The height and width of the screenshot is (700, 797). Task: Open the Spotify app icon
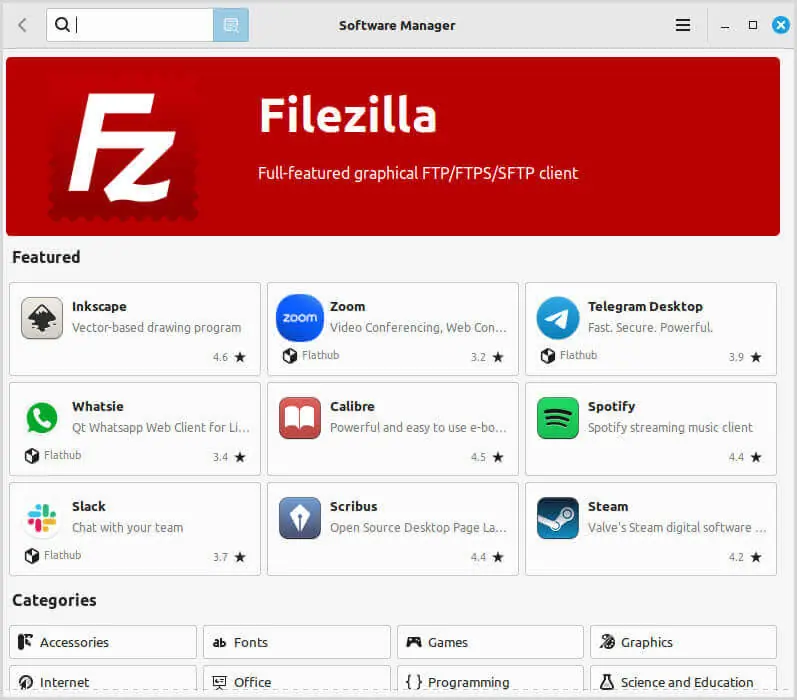(x=558, y=418)
